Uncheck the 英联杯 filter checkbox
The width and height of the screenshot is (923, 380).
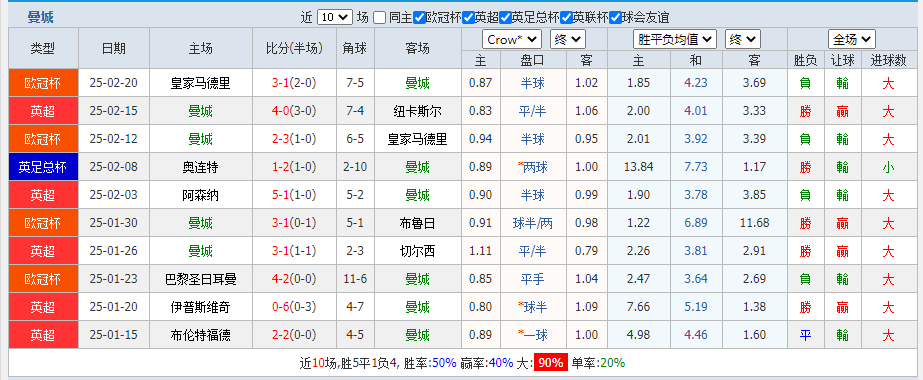(x=566, y=18)
